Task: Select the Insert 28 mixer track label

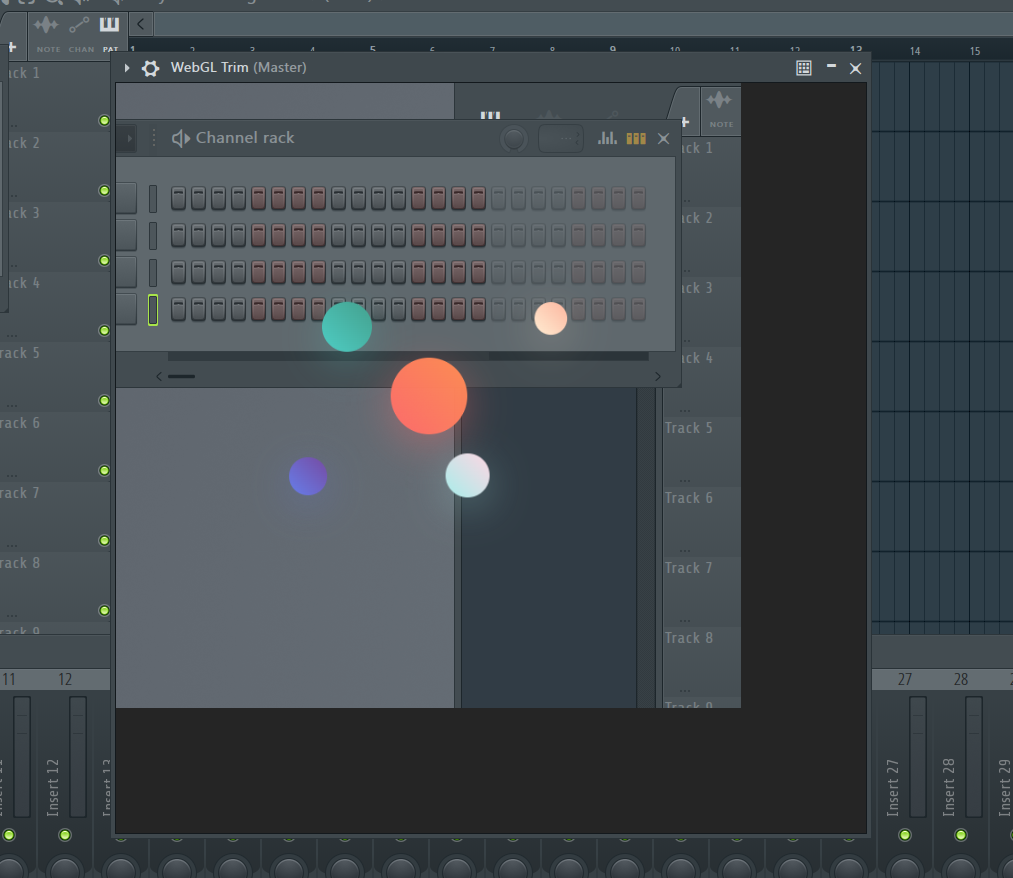Action: [949, 788]
